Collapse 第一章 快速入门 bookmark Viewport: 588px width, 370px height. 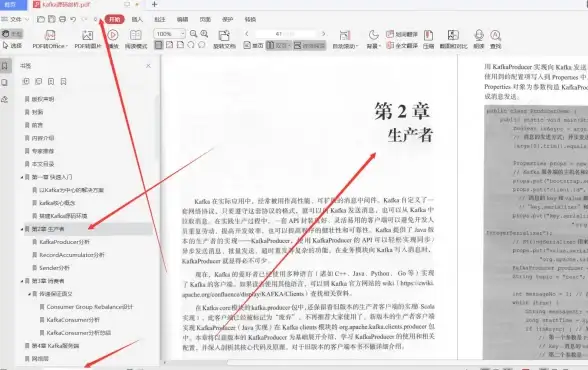(21, 177)
